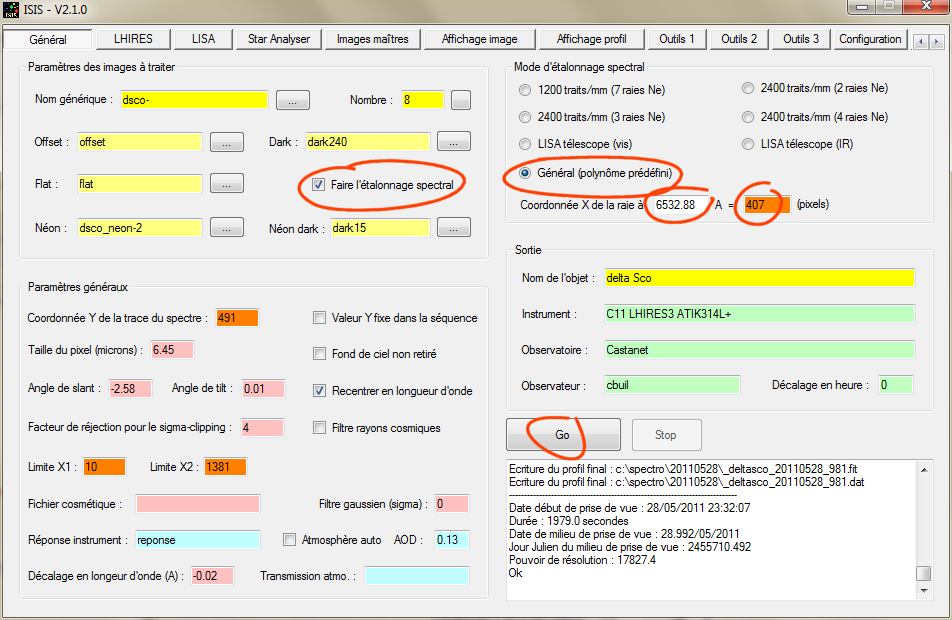Click small button beside Nombre field
This screenshot has height=620, width=952.
[x=460, y=100]
